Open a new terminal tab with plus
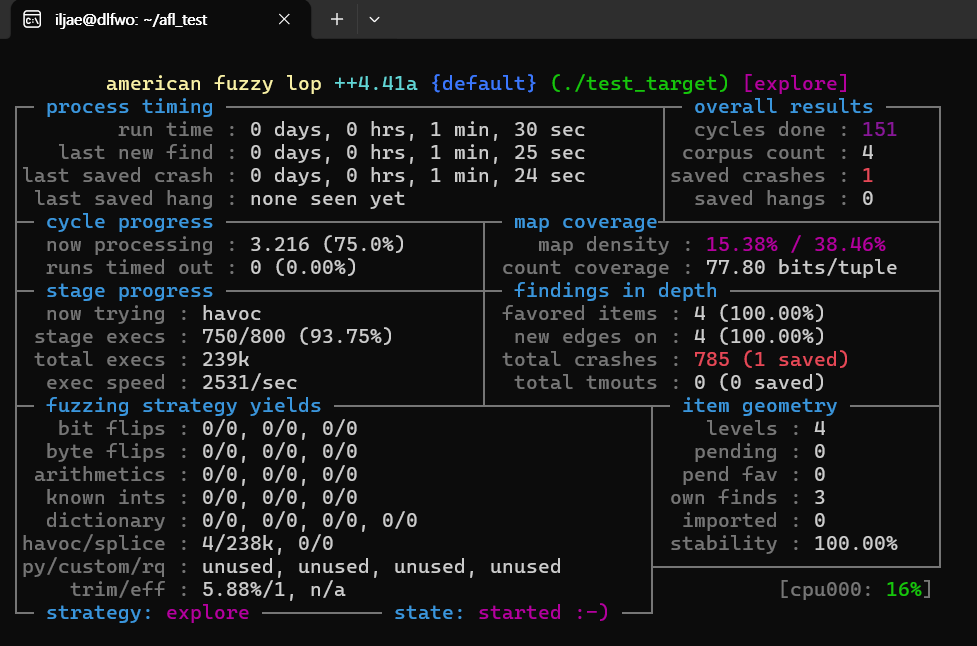977x646 pixels. [x=336, y=19]
